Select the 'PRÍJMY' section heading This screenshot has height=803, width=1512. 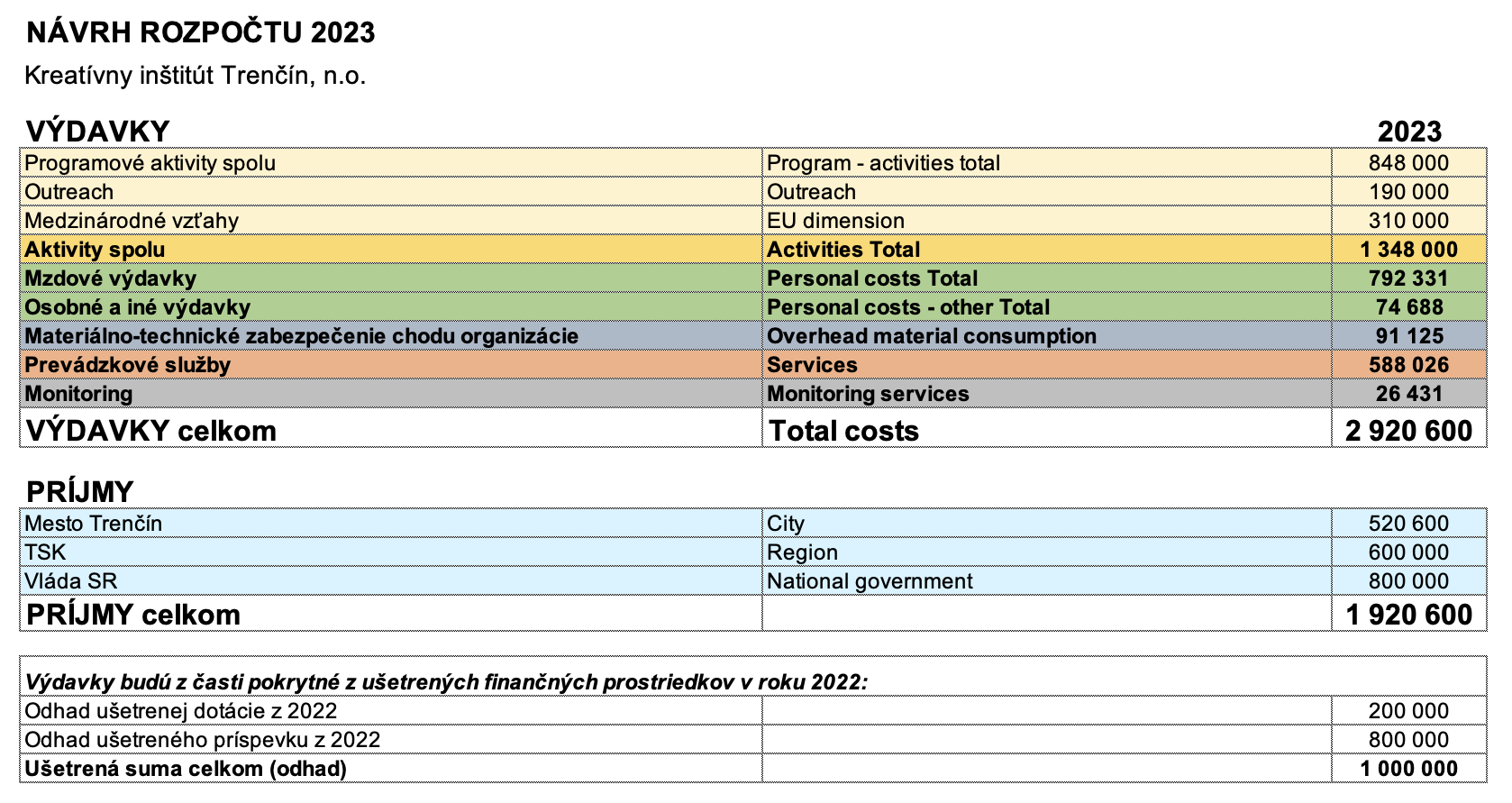tap(79, 492)
